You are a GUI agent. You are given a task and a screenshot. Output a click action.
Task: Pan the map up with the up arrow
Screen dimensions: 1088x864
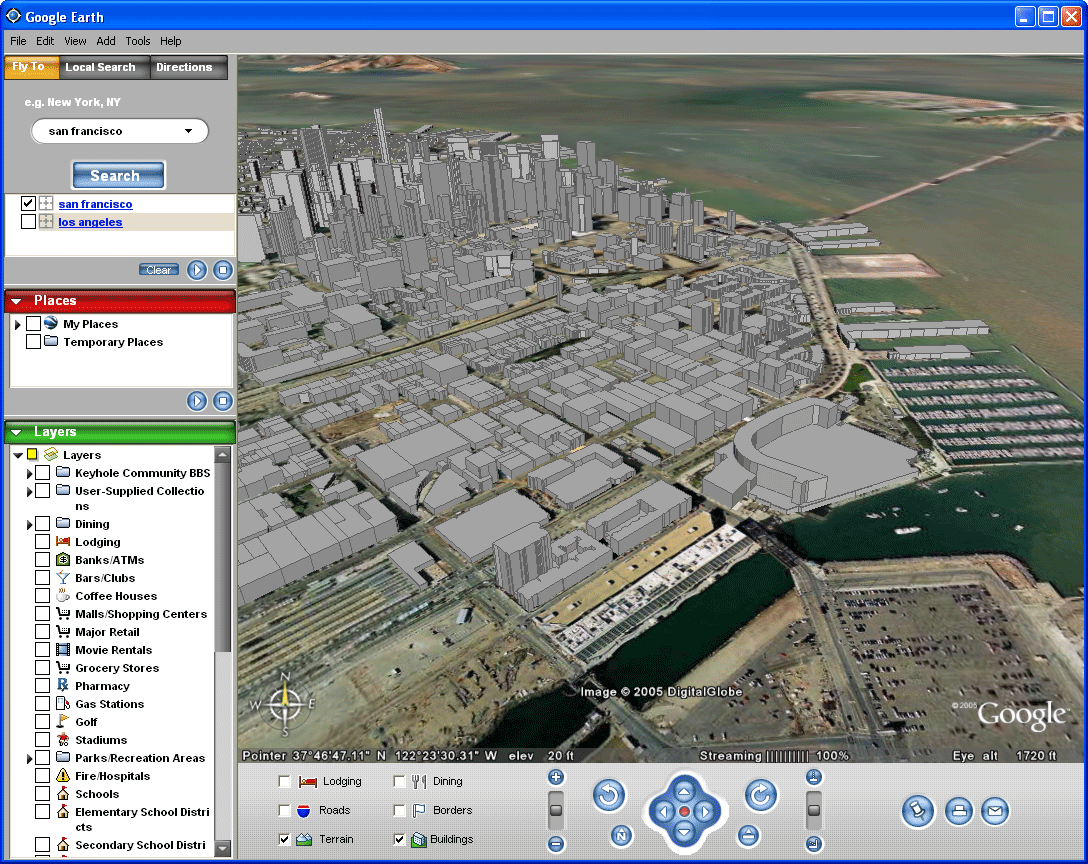click(685, 790)
